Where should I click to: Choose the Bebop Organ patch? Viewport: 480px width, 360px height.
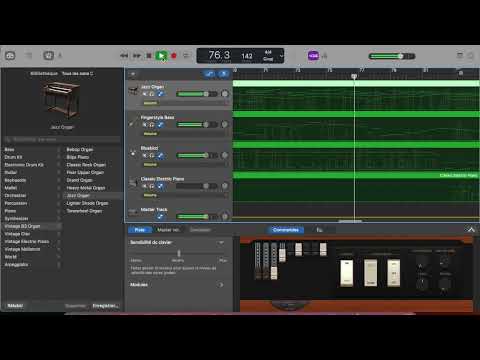80,149
